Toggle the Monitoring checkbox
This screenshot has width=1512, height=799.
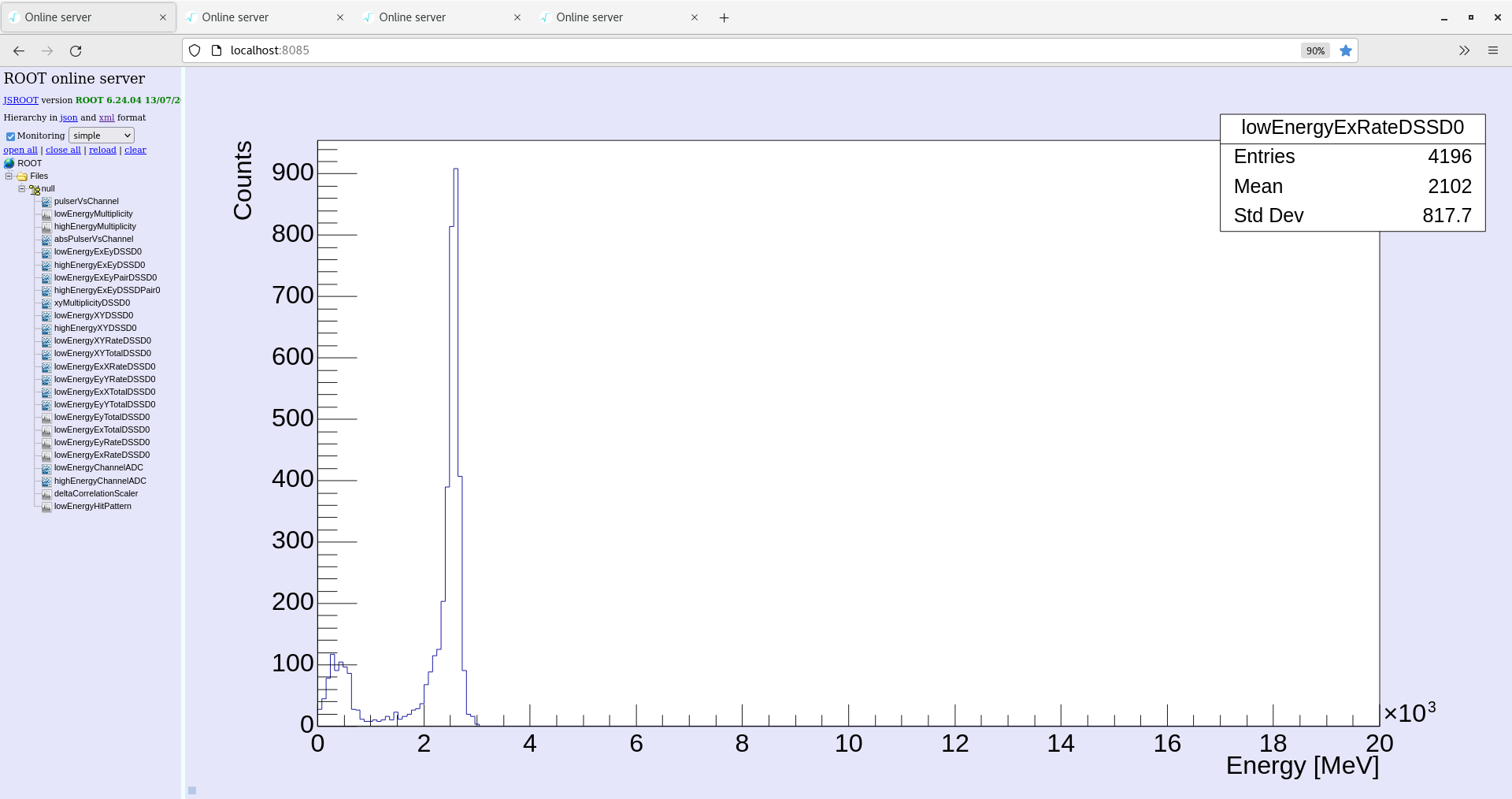[10, 136]
